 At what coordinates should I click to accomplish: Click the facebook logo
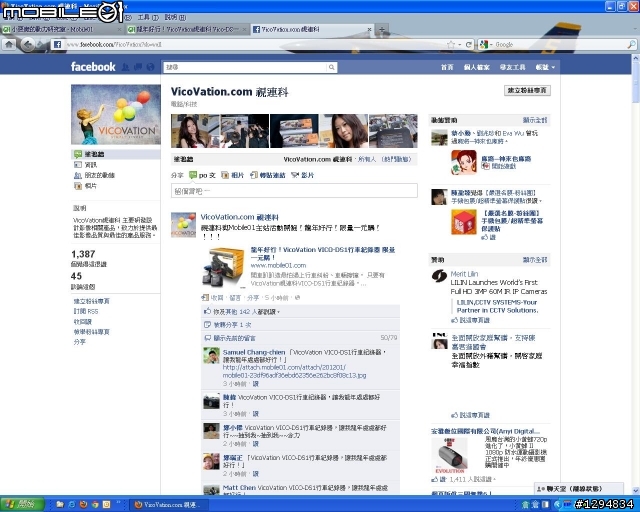click(x=93, y=67)
